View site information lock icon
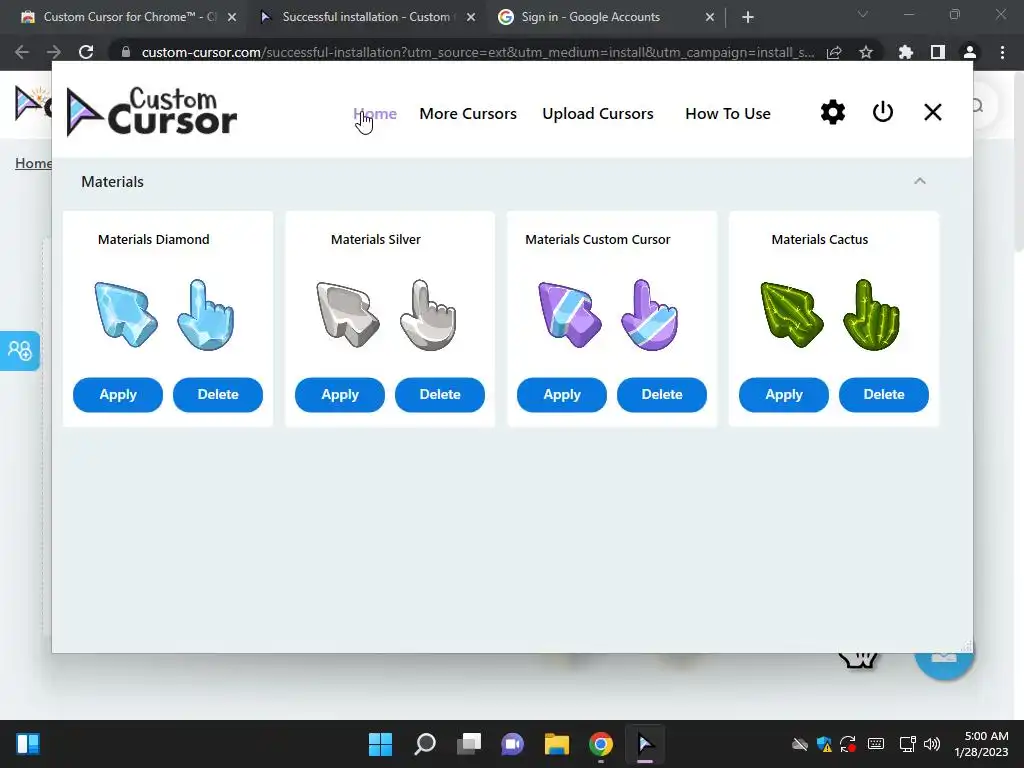This screenshot has height=768, width=1024. (x=125, y=52)
